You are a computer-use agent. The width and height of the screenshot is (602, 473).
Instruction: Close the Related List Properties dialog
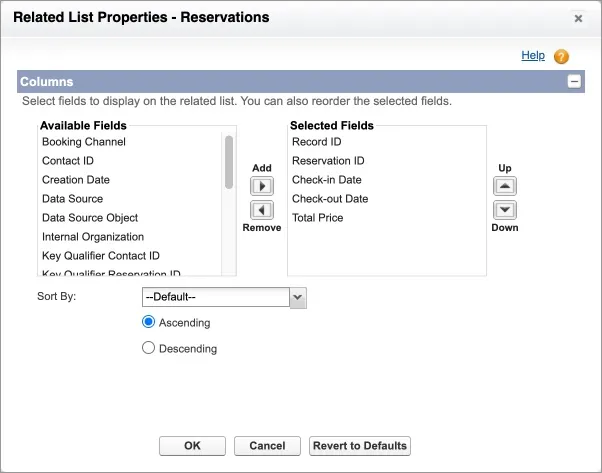578,18
